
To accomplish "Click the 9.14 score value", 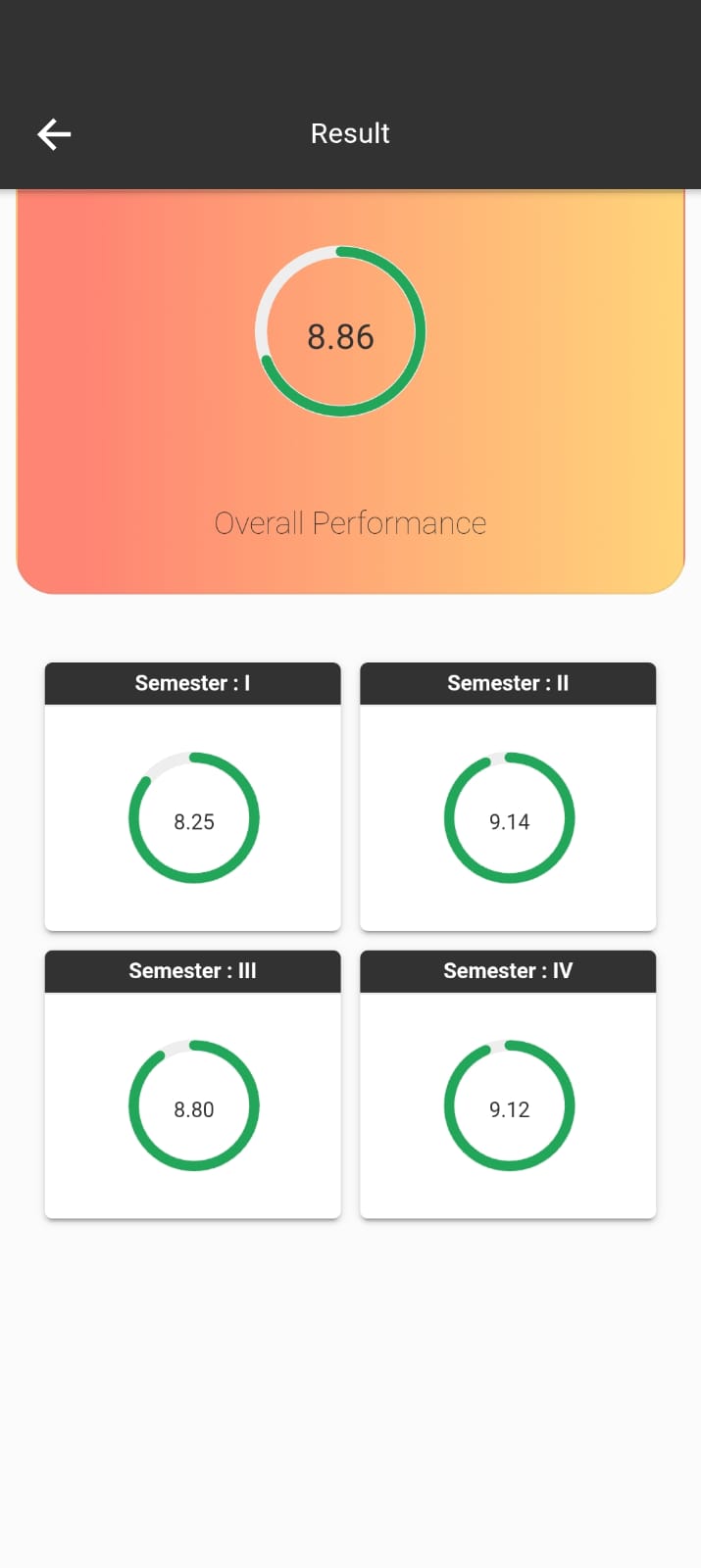I will pos(510,822).
